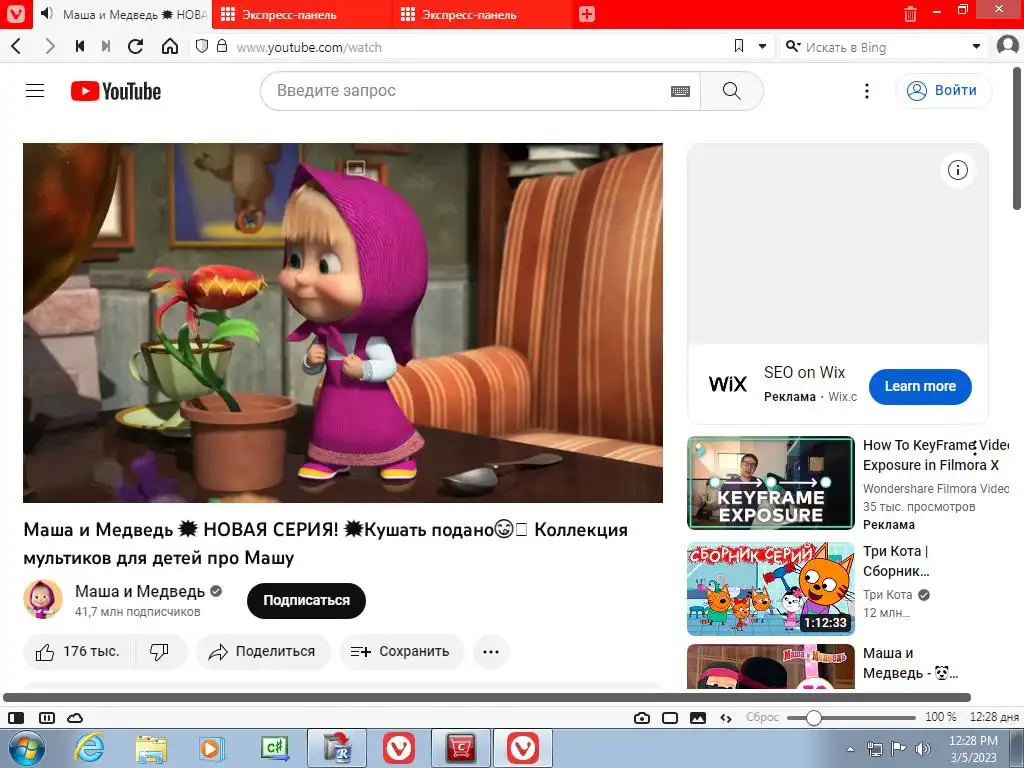Click the Поделиться share button

coord(263,651)
